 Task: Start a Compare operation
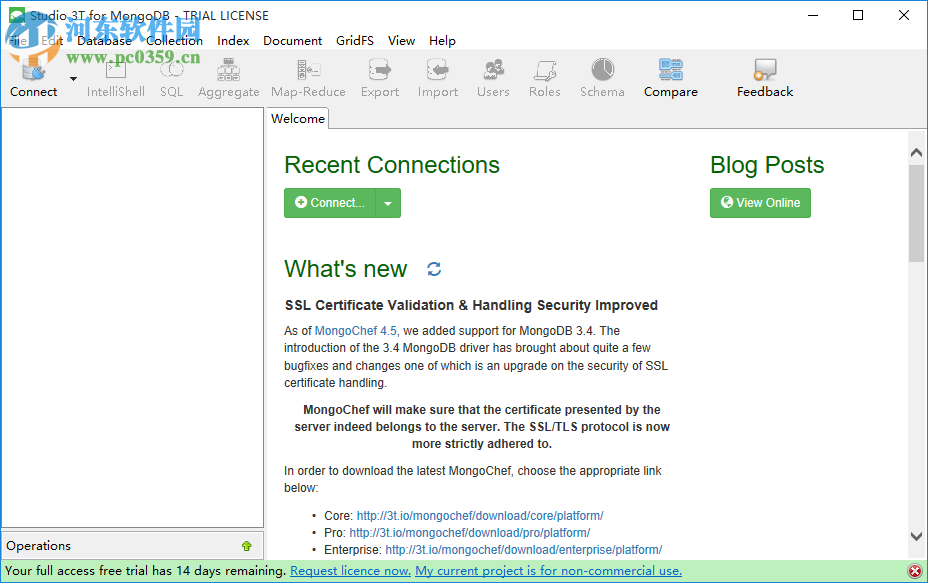(670, 78)
